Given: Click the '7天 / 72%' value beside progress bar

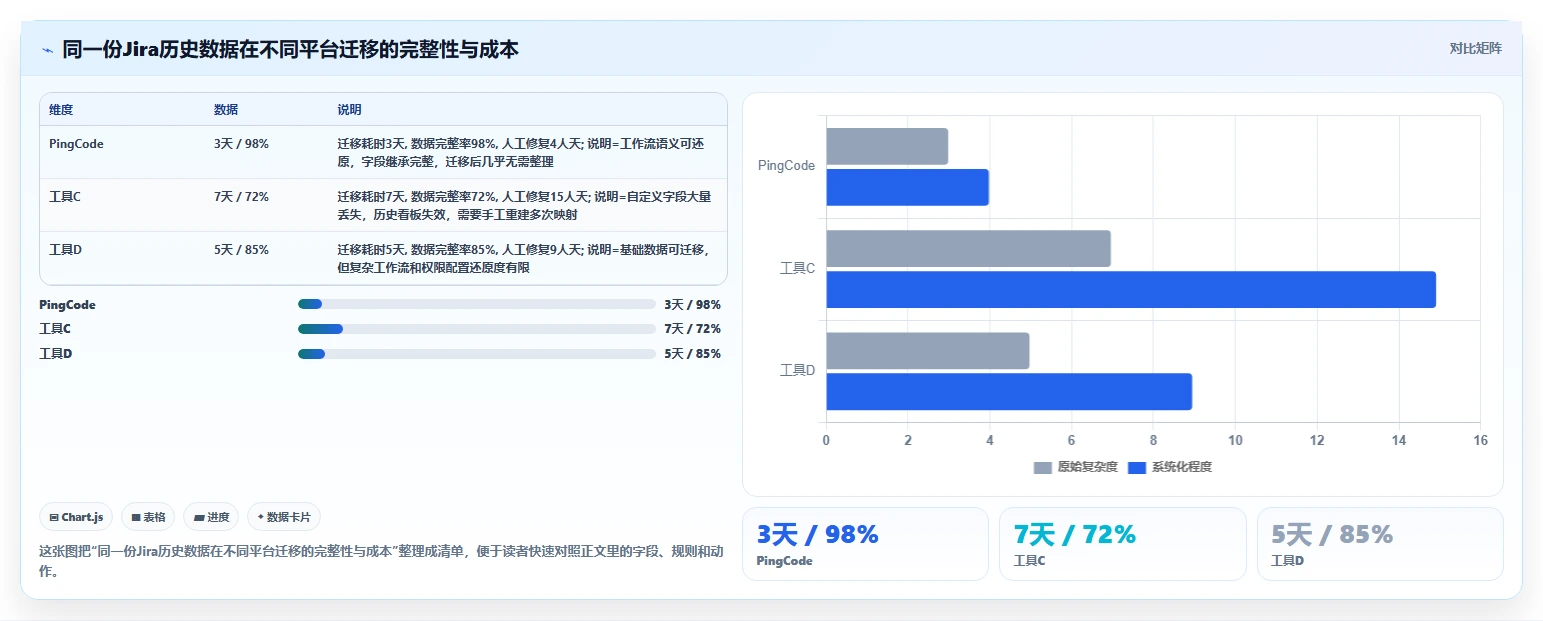Looking at the screenshot, I should tap(692, 329).
